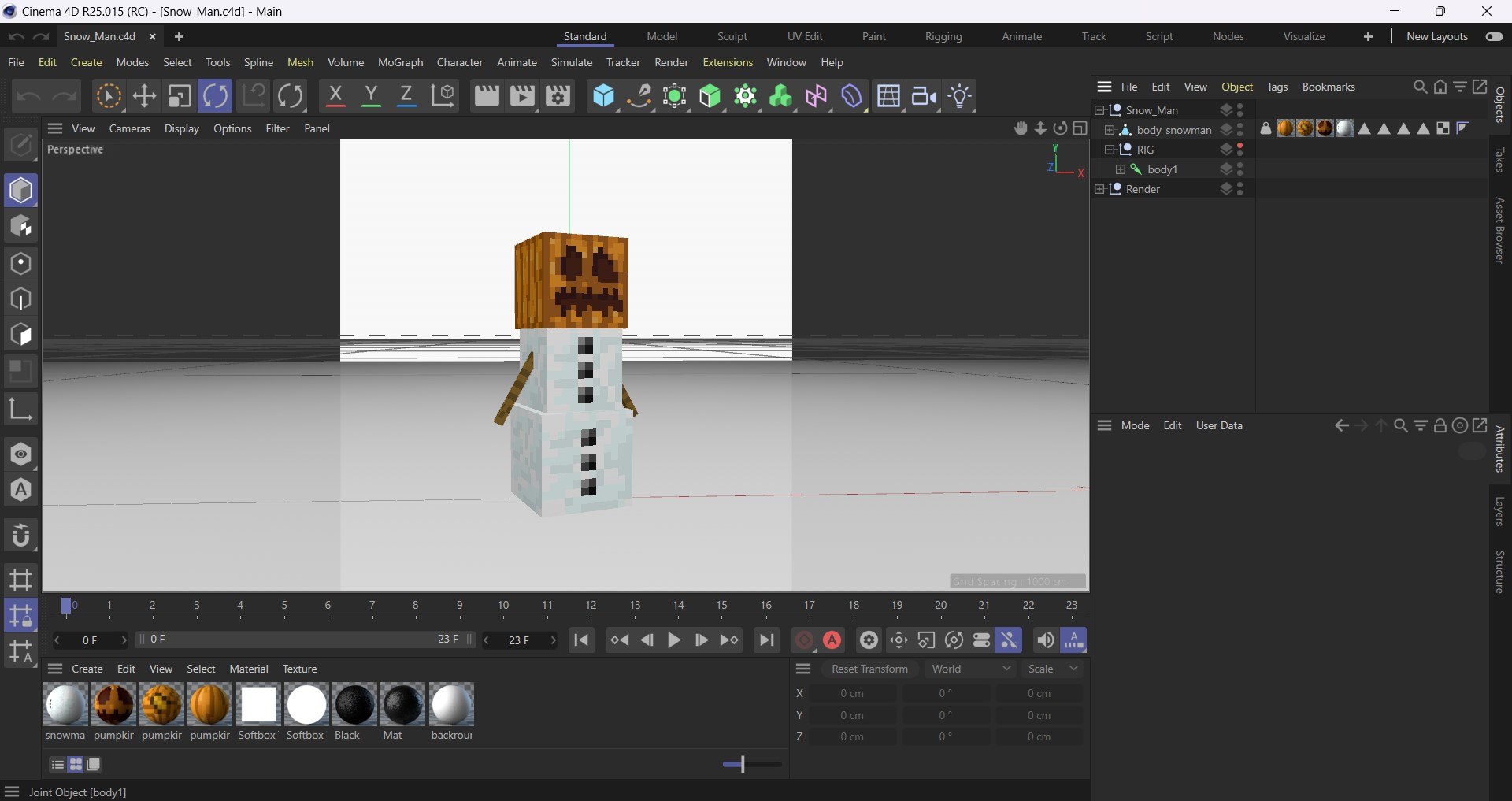Screen dimensions: 1512x801
Task: Click the record keyframe button
Action: [804, 640]
